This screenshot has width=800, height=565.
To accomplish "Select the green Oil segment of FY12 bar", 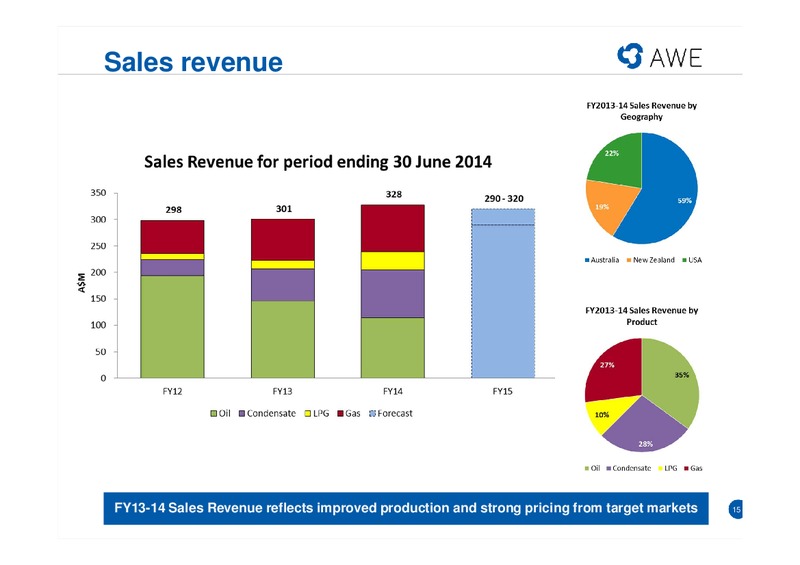I will click(x=172, y=327).
